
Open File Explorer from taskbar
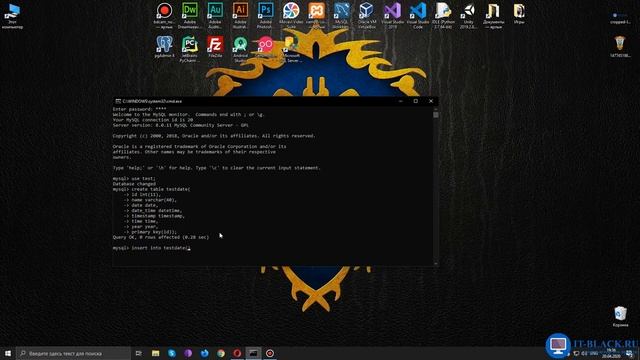tap(156, 353)
